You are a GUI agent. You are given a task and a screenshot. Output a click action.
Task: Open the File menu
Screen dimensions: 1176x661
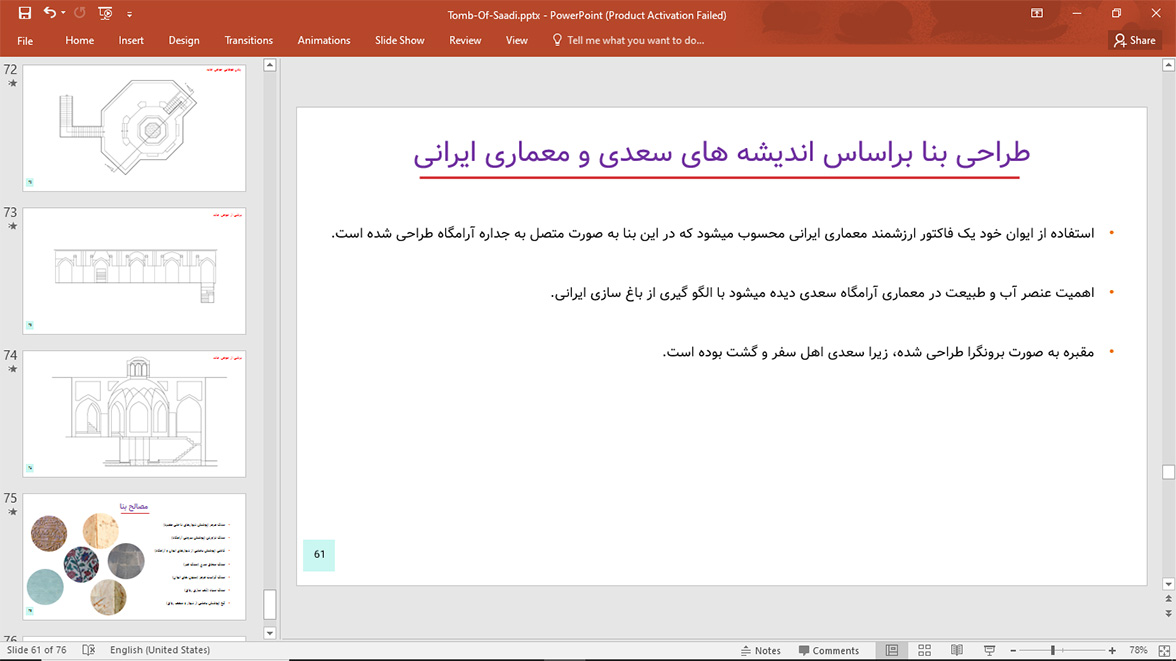(25, 41)
